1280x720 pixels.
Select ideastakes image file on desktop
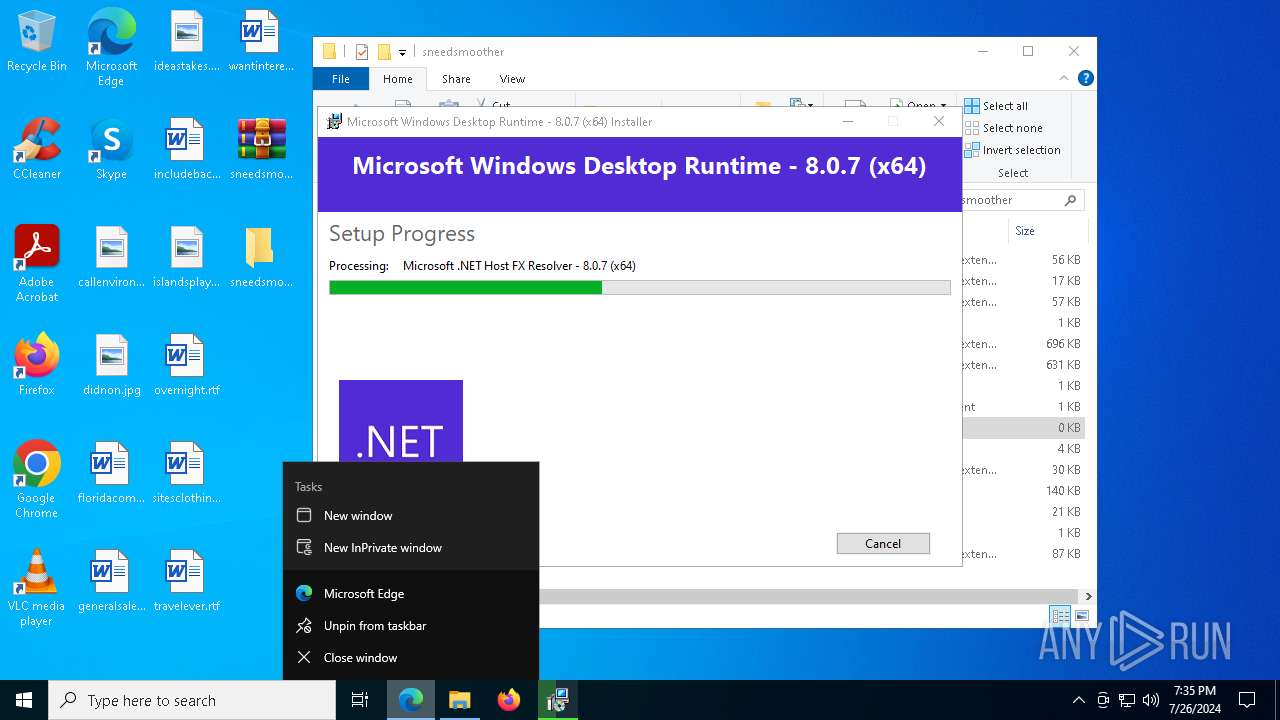pyautogui.click(x=186, y=41)
